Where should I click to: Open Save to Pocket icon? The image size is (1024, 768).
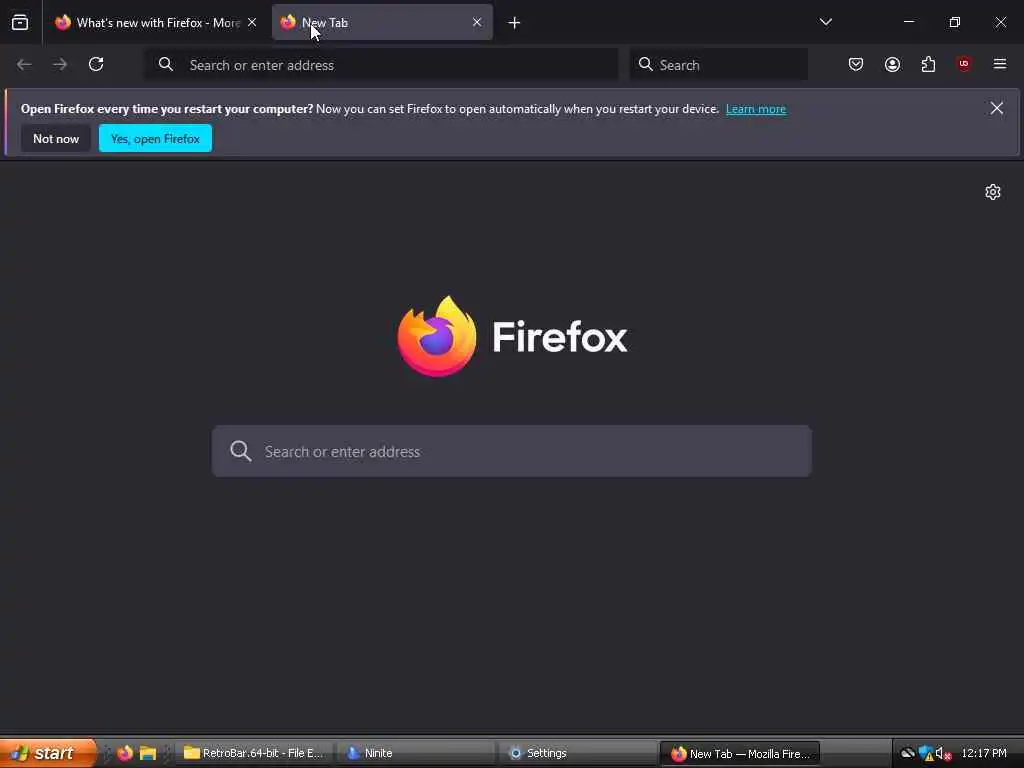coord(856,64)
